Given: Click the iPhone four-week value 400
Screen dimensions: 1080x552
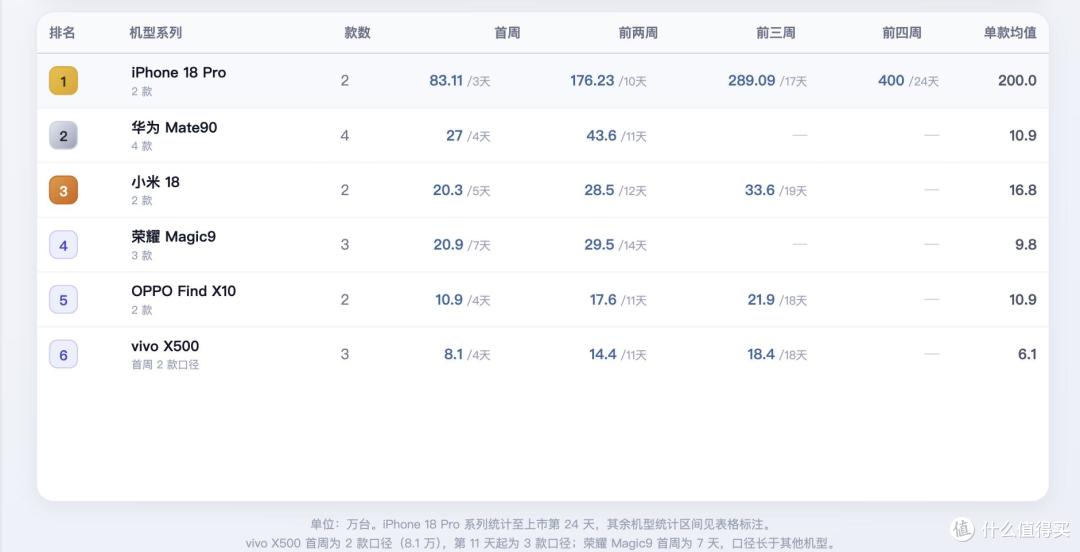Looking at the screenshot, I should (891, 81).
